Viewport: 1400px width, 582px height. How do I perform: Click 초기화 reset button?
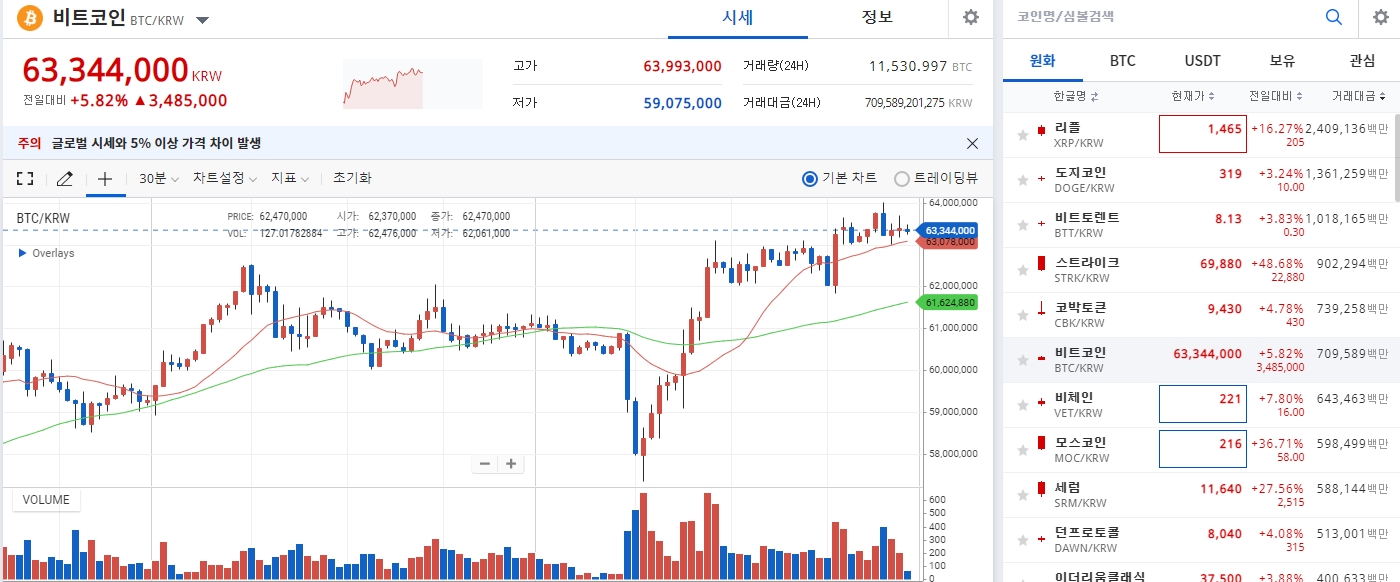click(351, 178)
